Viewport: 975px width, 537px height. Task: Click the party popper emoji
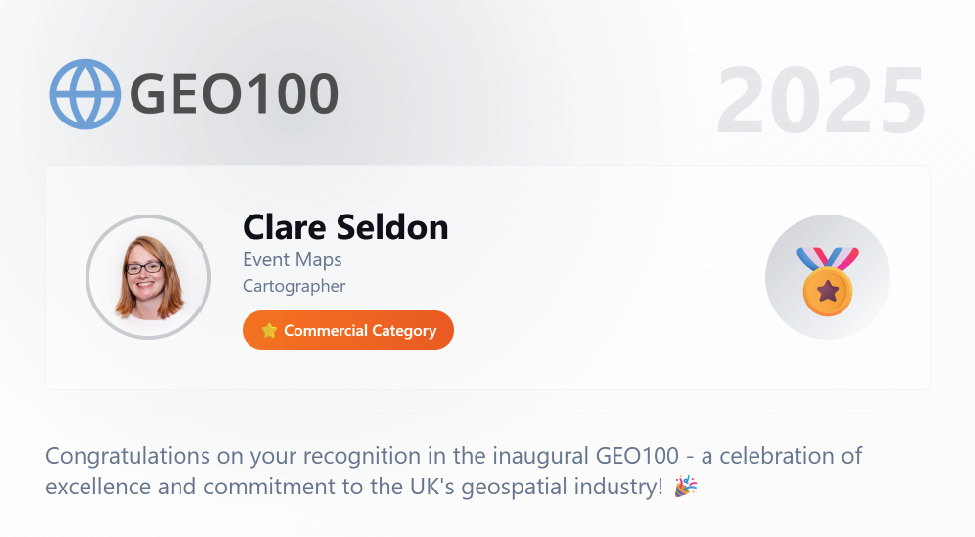[685, 487]
